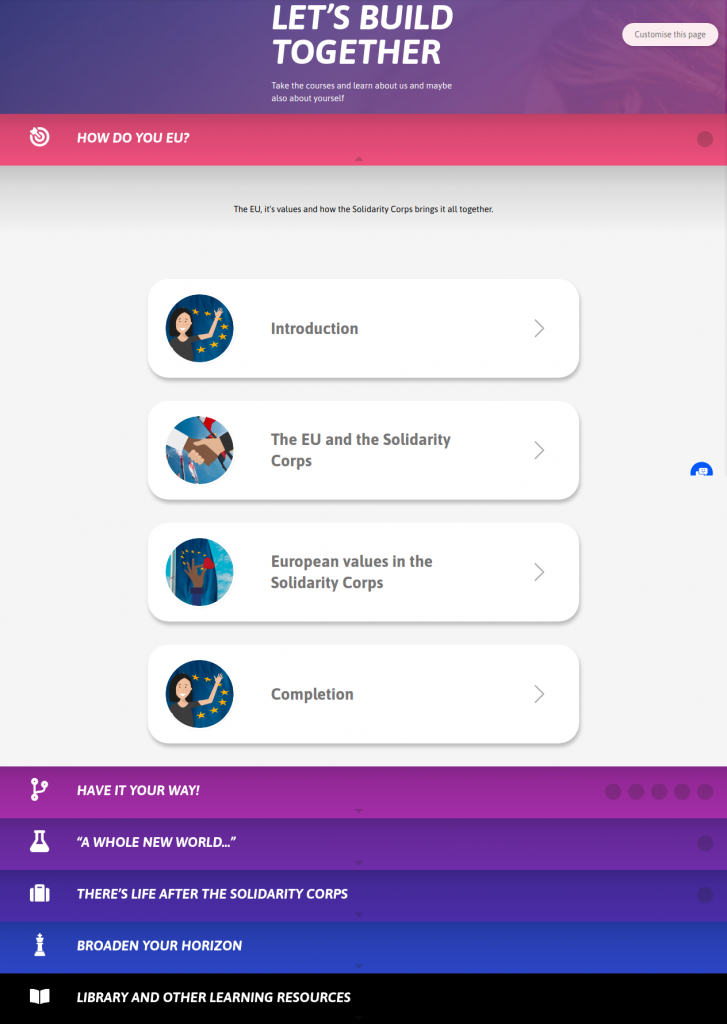The image size is (727, 1024).
Task: Click the flask icon for A Whole New World
Action: 39,841
